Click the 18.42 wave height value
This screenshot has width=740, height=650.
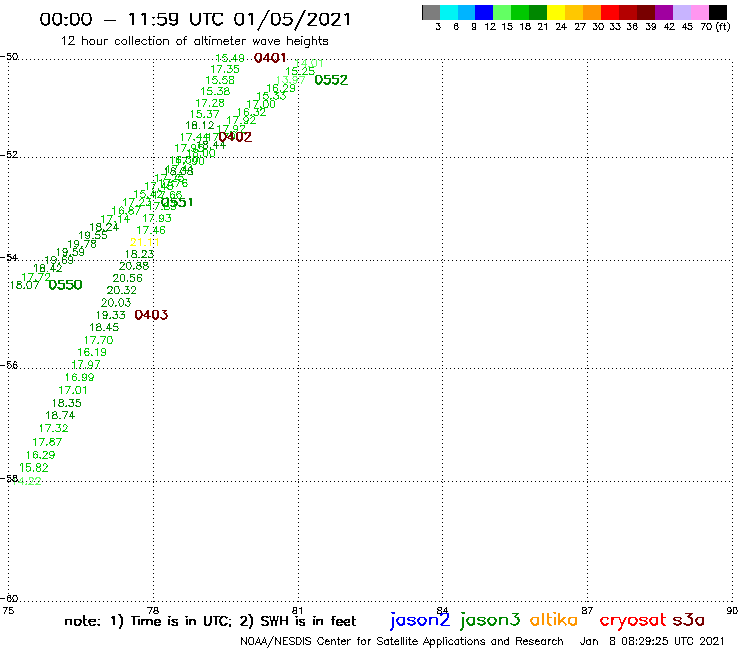tap(48, 268)
